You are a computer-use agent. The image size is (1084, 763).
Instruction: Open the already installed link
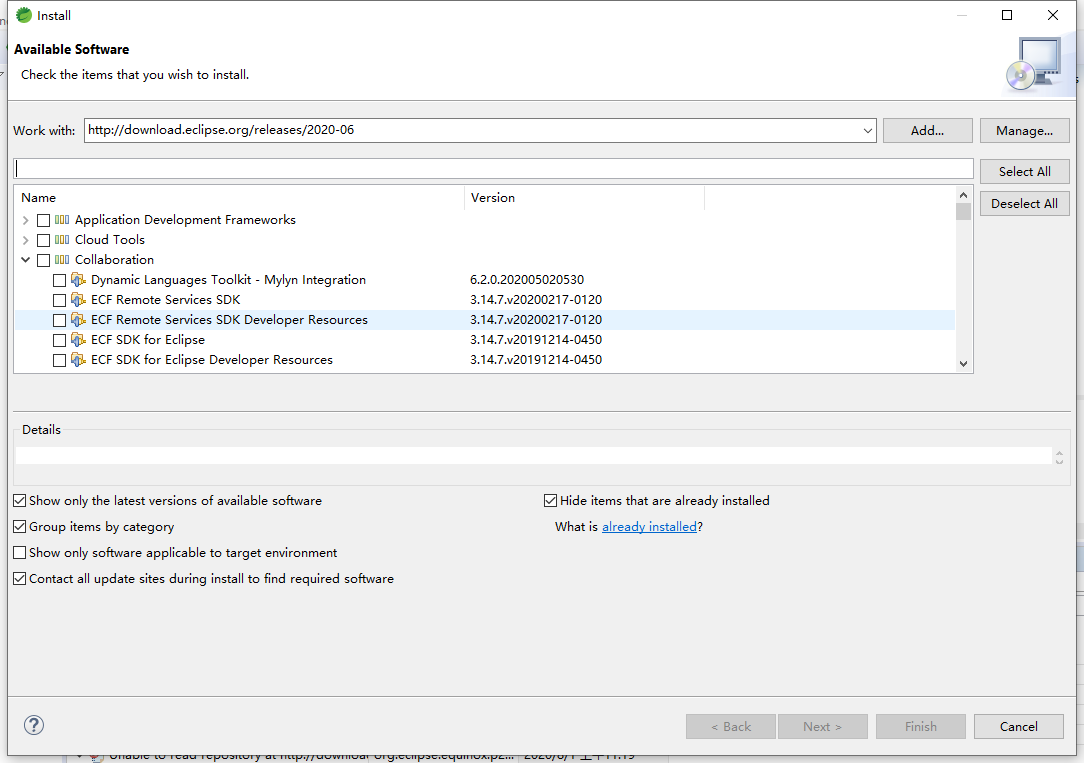click(649, 527)
